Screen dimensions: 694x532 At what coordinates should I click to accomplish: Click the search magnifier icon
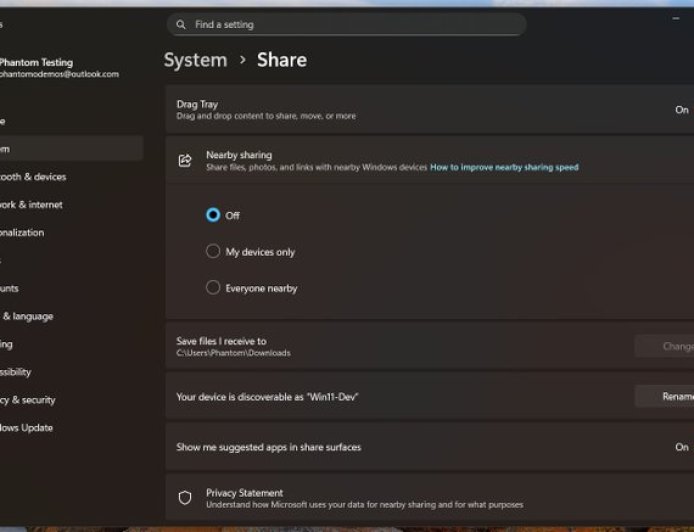181,24
